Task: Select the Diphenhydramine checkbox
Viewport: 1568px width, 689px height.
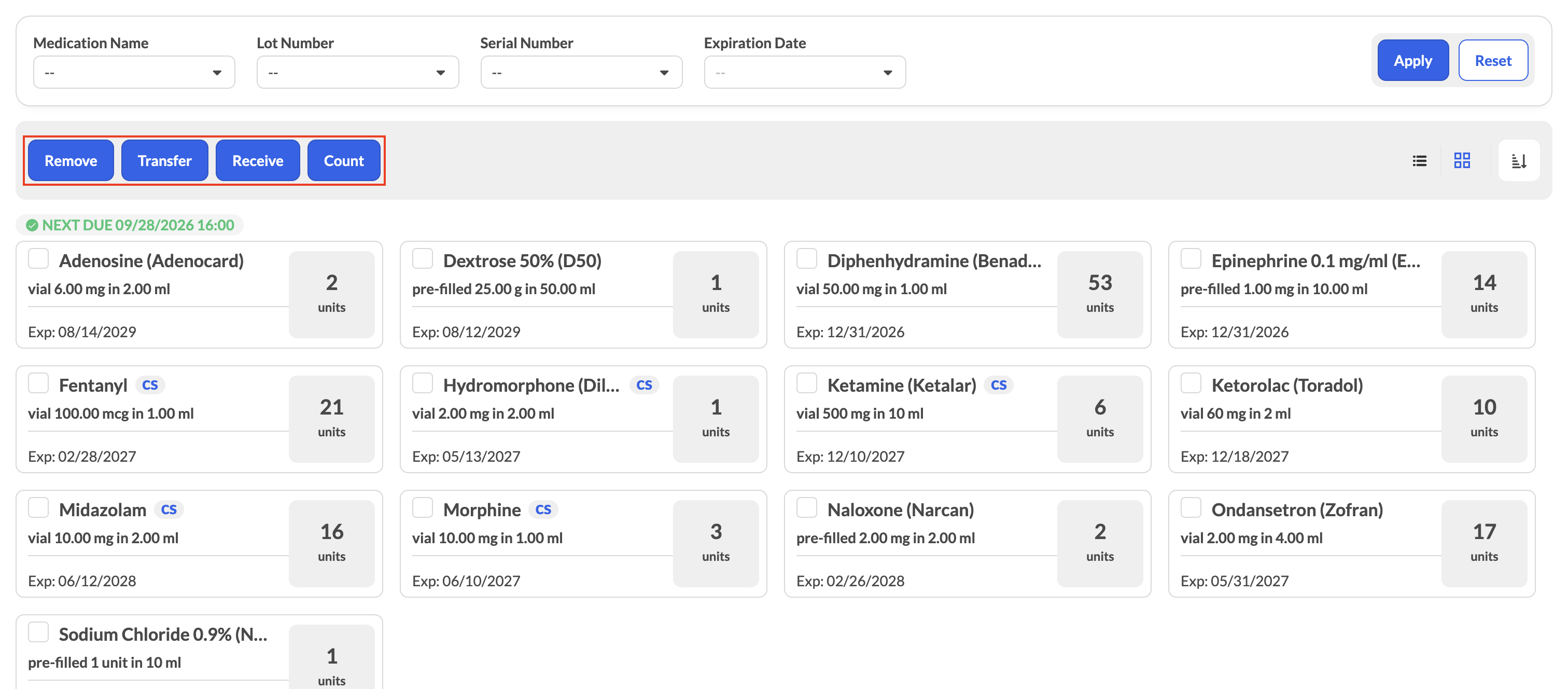Action: coord(806,258)
